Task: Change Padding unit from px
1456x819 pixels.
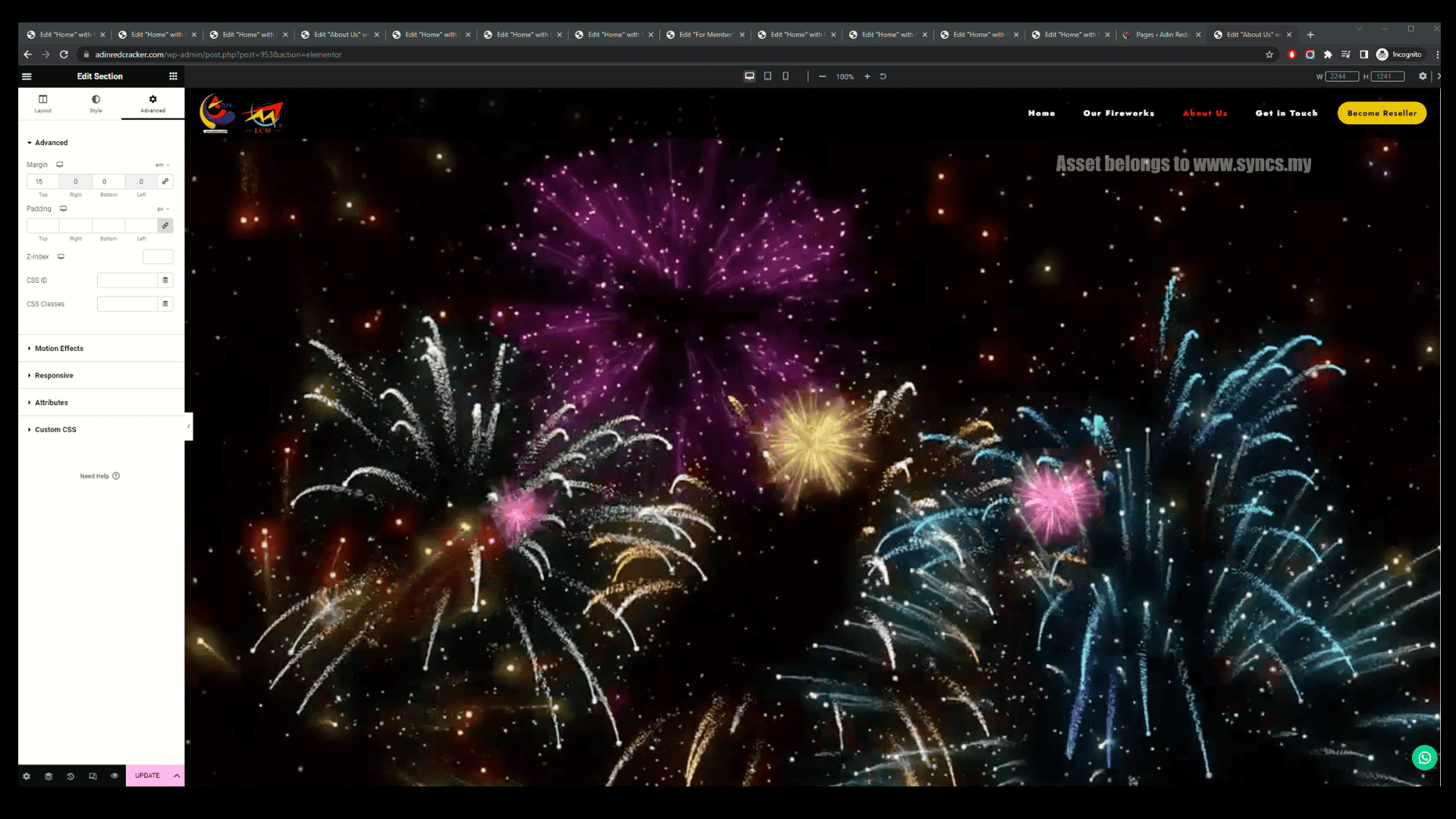Action: (163, 209)
